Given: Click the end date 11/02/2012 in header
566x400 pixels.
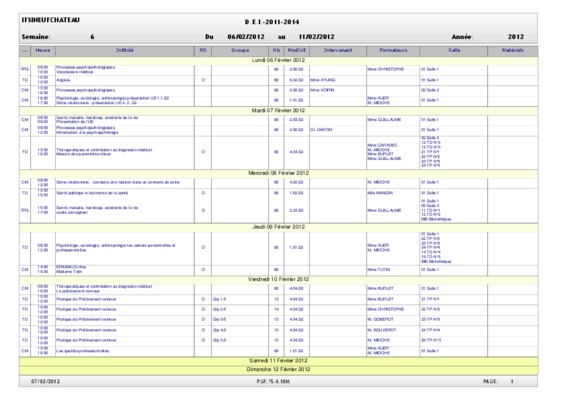Looking at the screenshot, I should coord(316,37).
